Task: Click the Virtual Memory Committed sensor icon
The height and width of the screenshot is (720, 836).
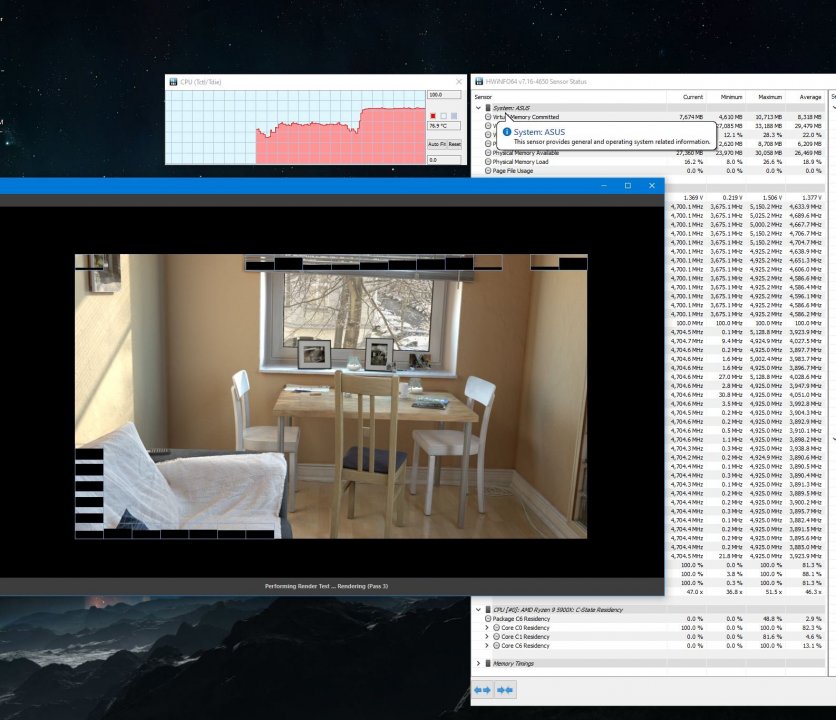Action: click(x=488, y=117)
